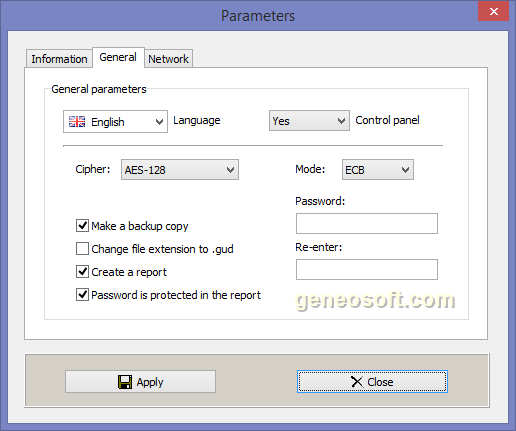The width and height of the screenshot is (516, 431).
Task: Select the General tab
Action: 118,57
